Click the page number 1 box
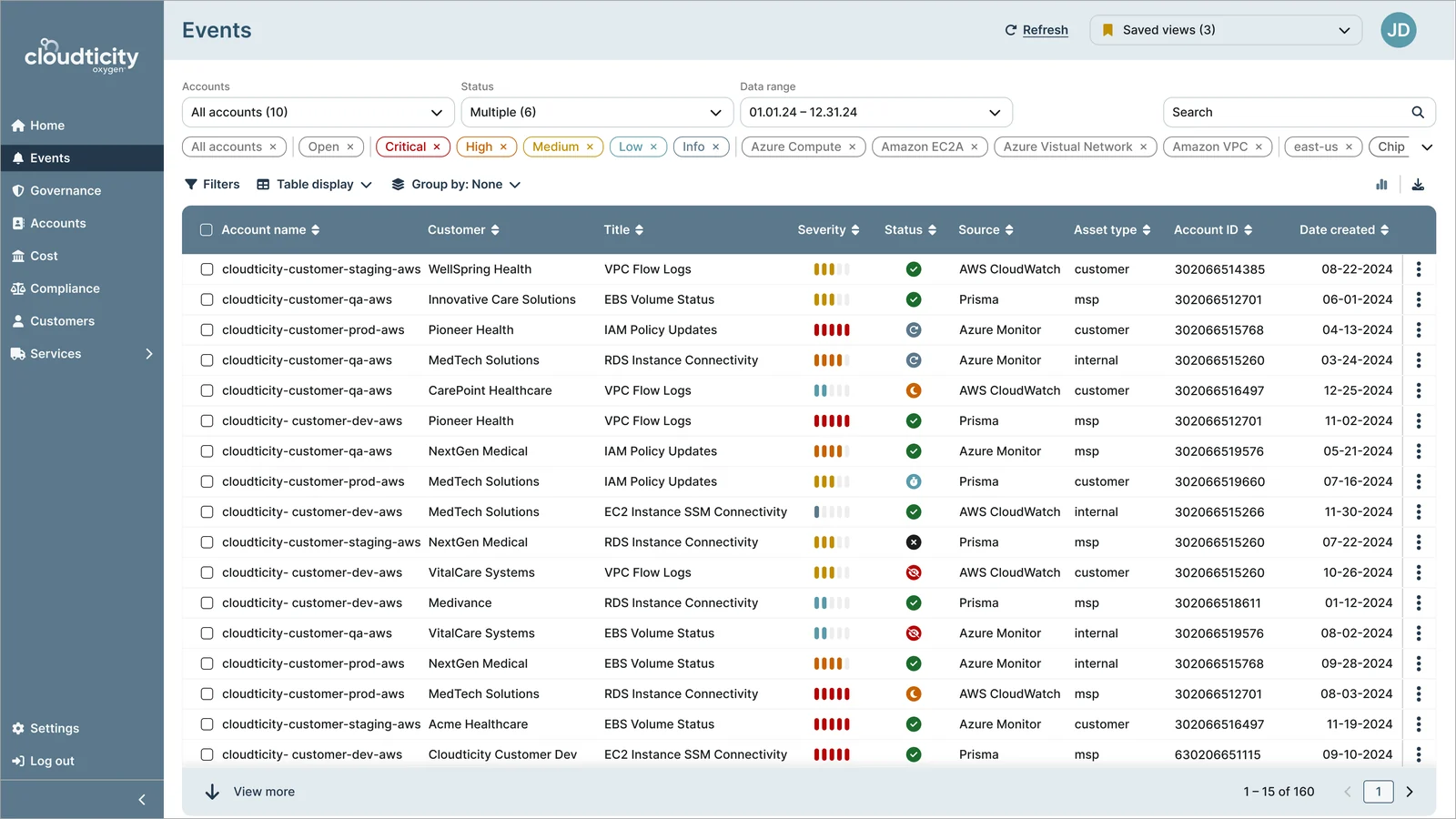The height and width of the screenshot is (819, 1456). tap(1379, 792)
